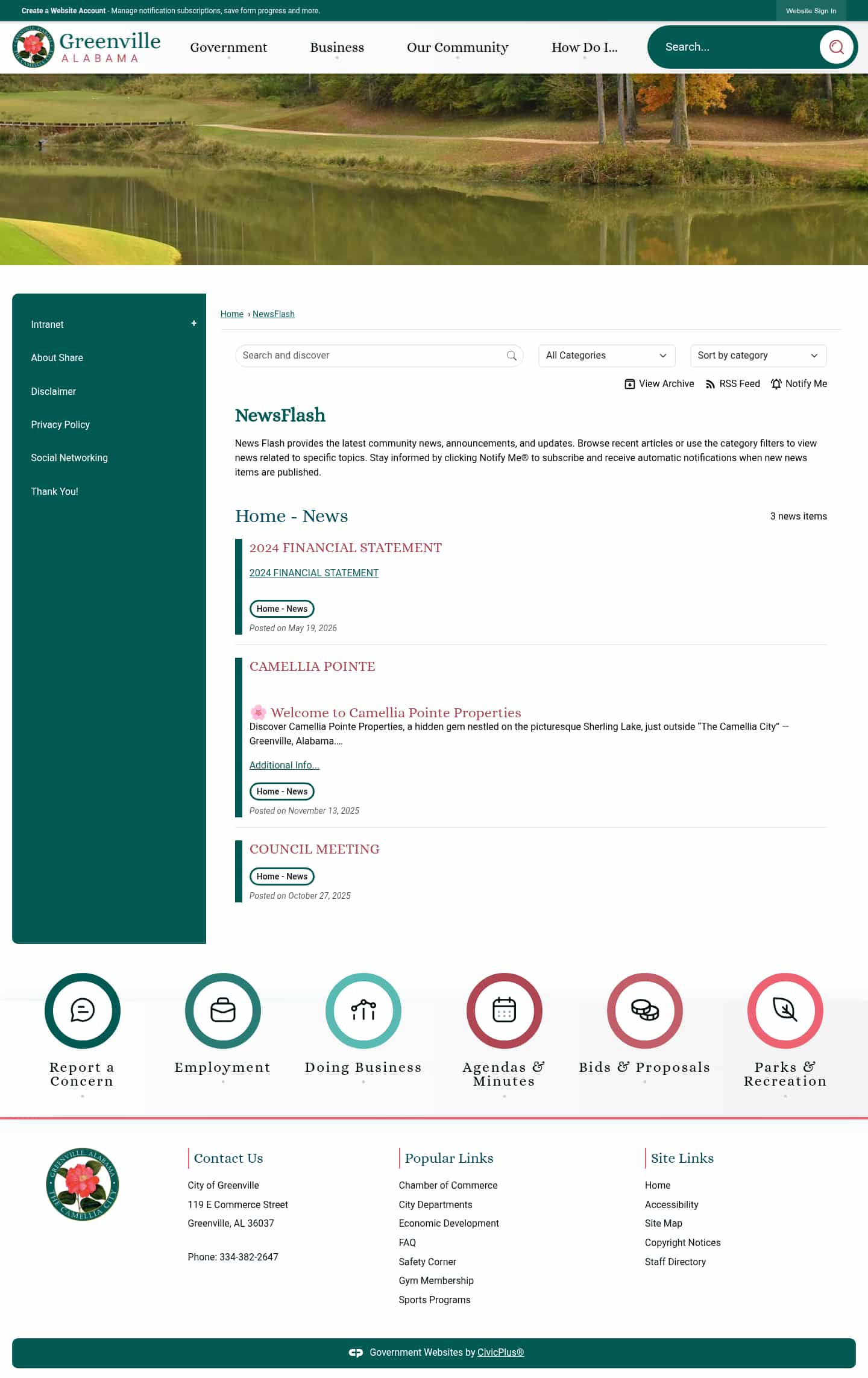This screenshot has height=1378, width=868.
Task: Click Home - News tag under Council Meeting
Action: [x=282, y=876]
